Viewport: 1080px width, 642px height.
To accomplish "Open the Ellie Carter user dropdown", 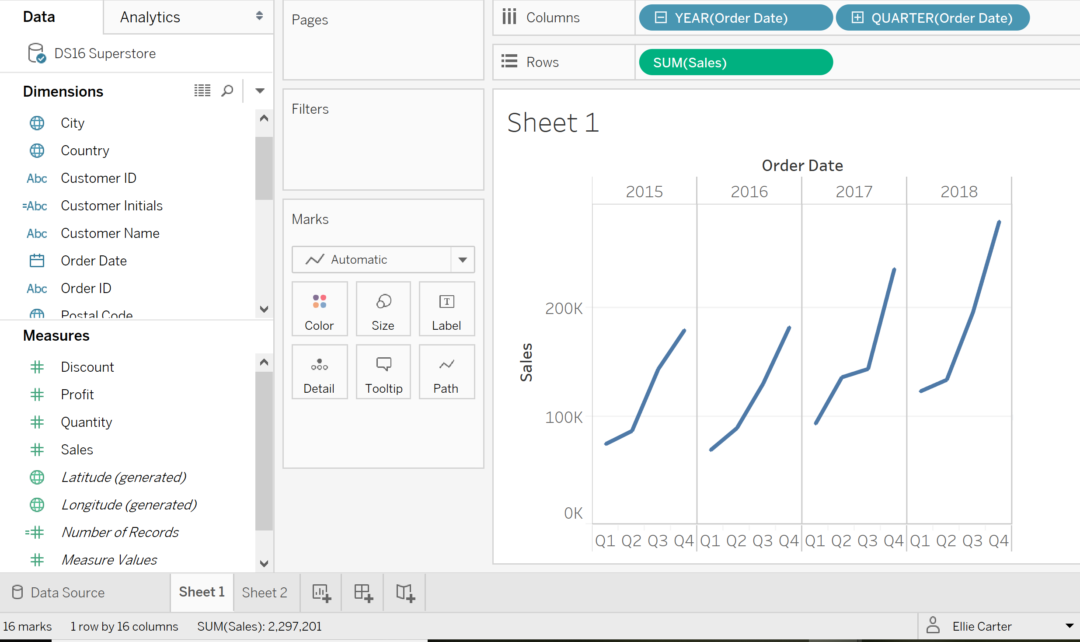I will 1070,626.
